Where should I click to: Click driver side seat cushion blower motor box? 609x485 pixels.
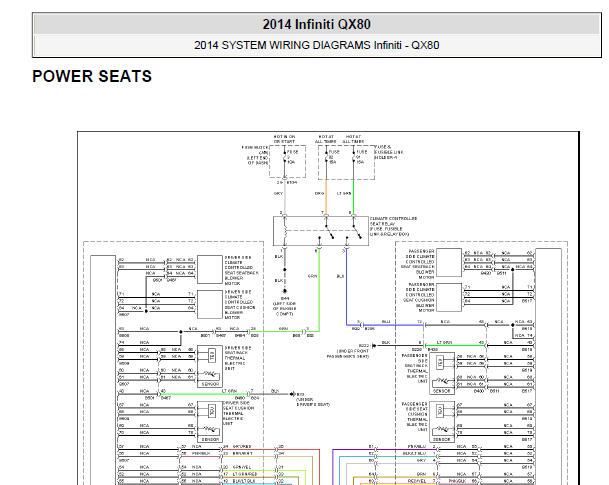(210, 304)
